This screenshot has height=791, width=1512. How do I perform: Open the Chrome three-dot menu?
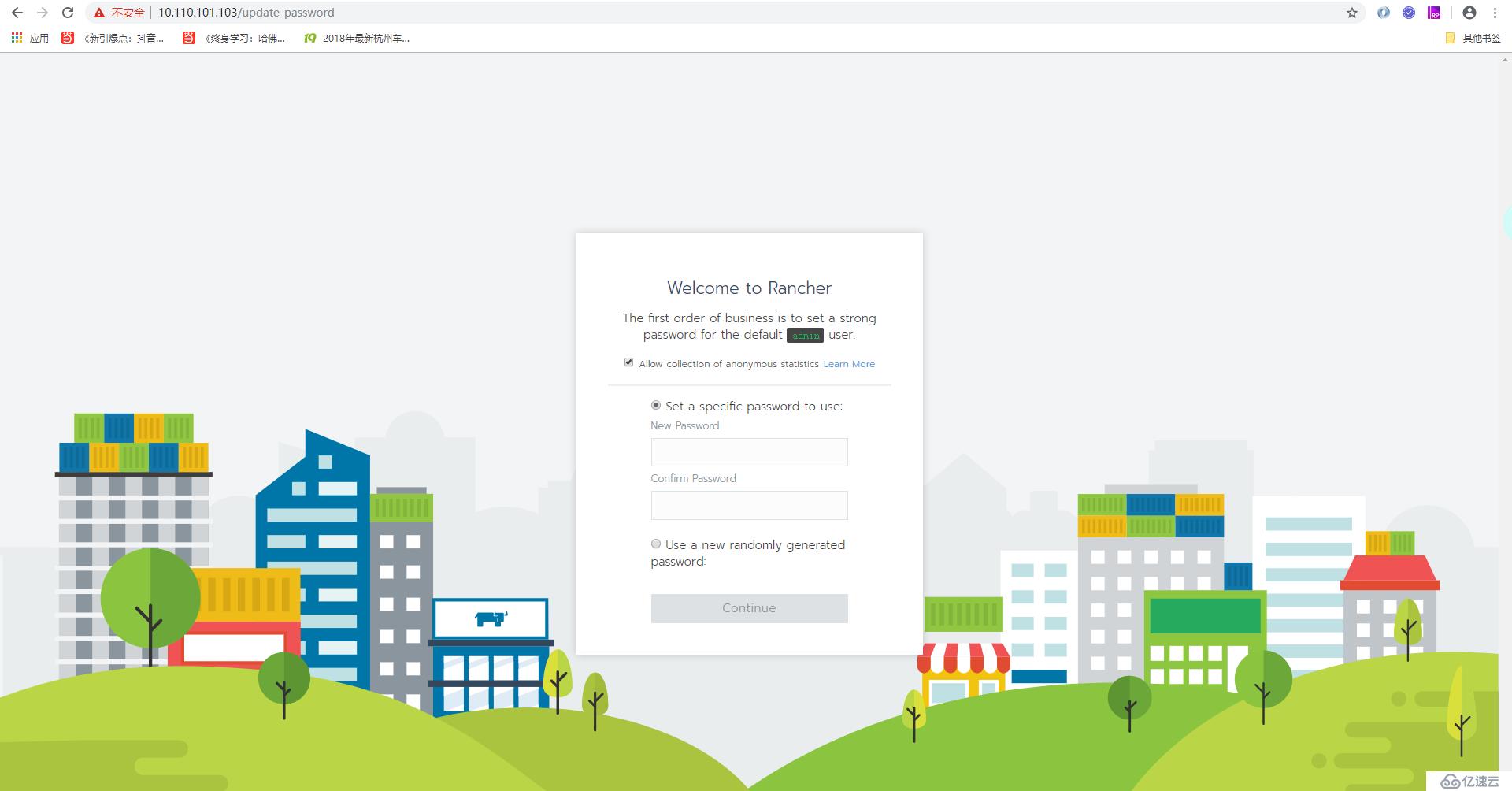pos(1495,13)
